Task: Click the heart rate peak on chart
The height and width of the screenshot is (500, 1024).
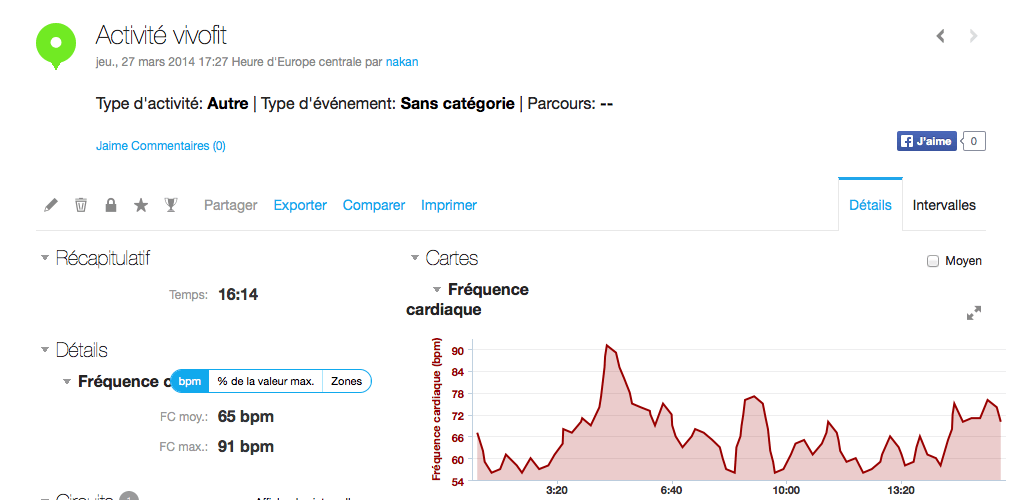Action: pyautogui.click(x=608, y=345)
